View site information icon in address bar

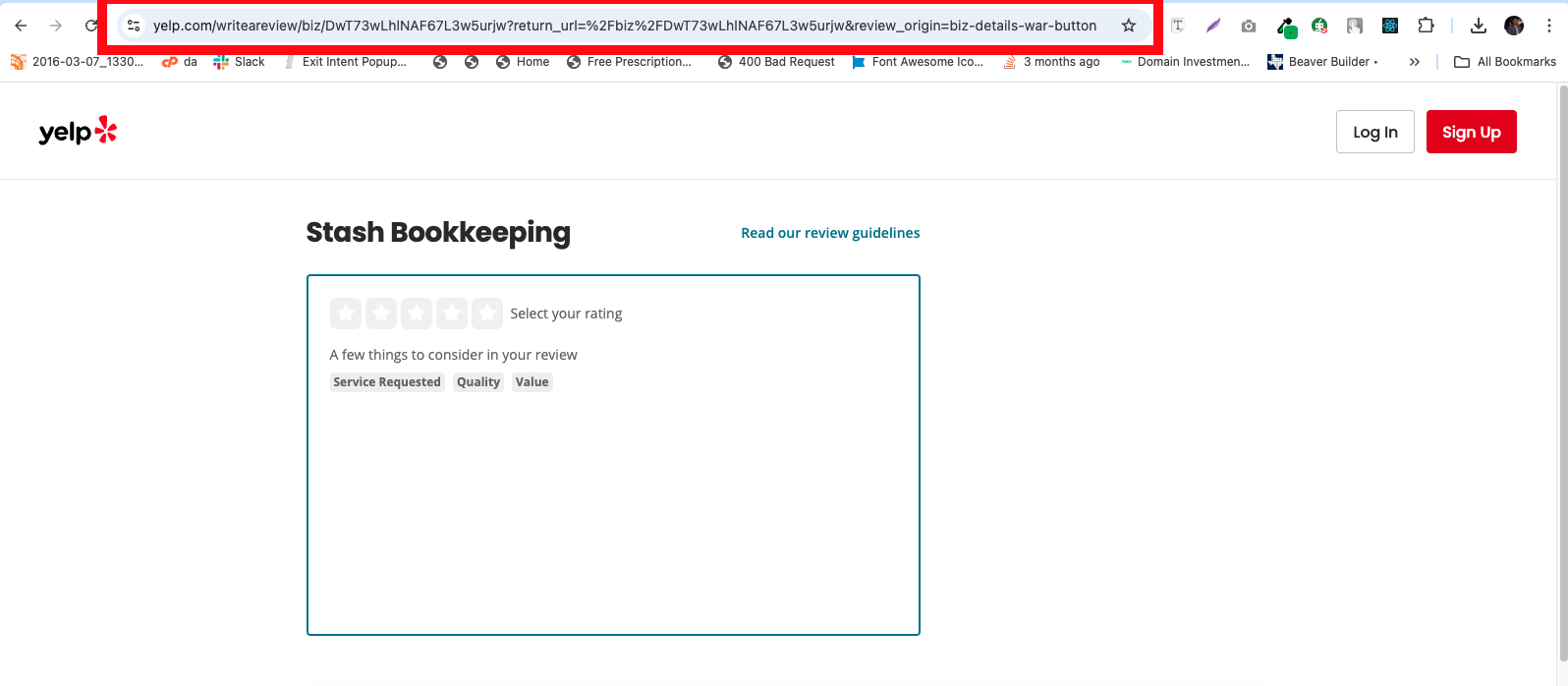tap(134, 27)
